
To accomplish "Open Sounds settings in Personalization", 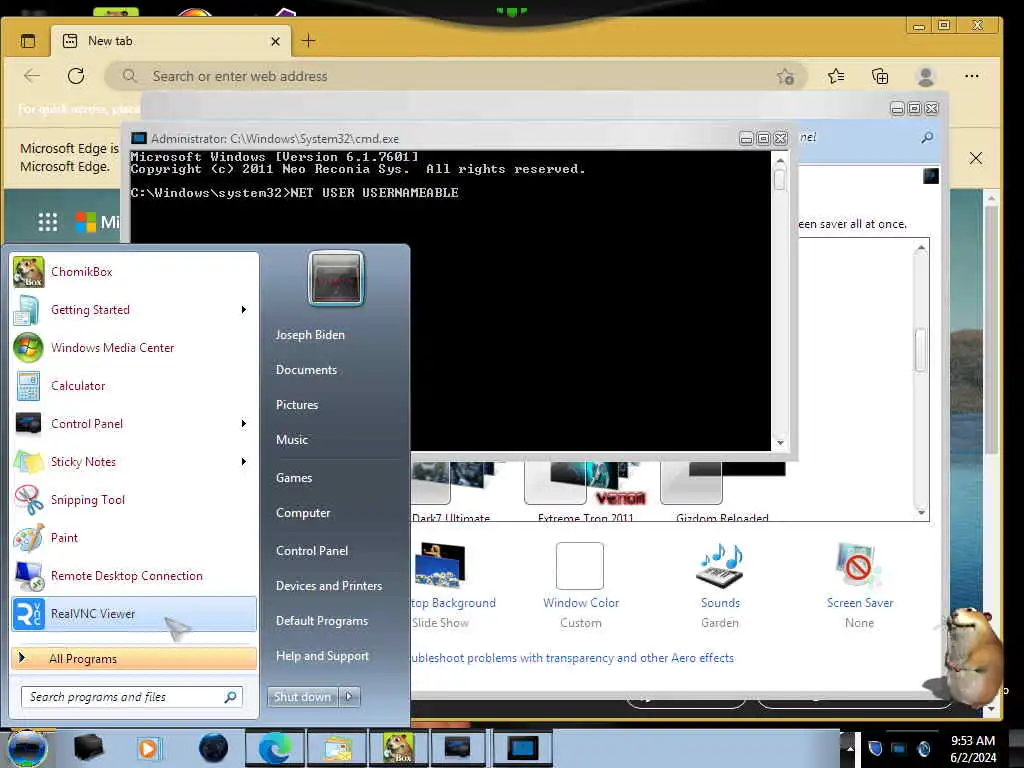I will pos(720,585).
